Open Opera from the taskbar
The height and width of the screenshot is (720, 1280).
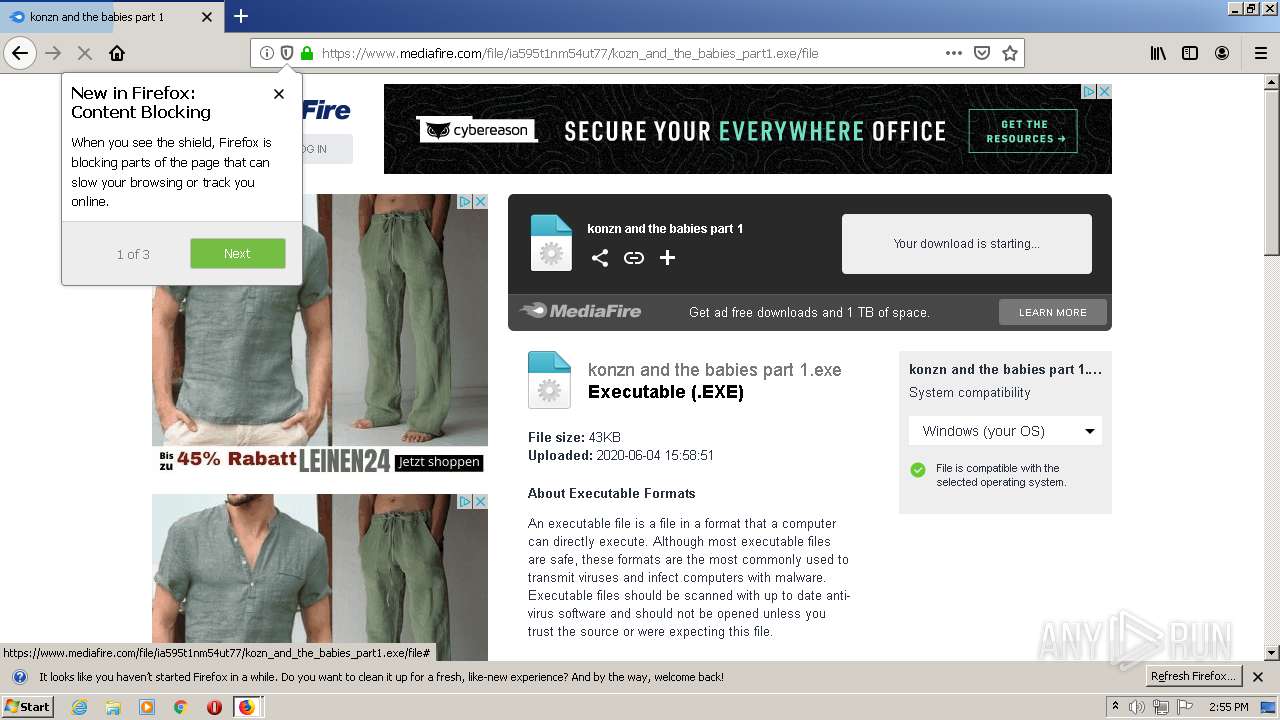click(214, 707)
